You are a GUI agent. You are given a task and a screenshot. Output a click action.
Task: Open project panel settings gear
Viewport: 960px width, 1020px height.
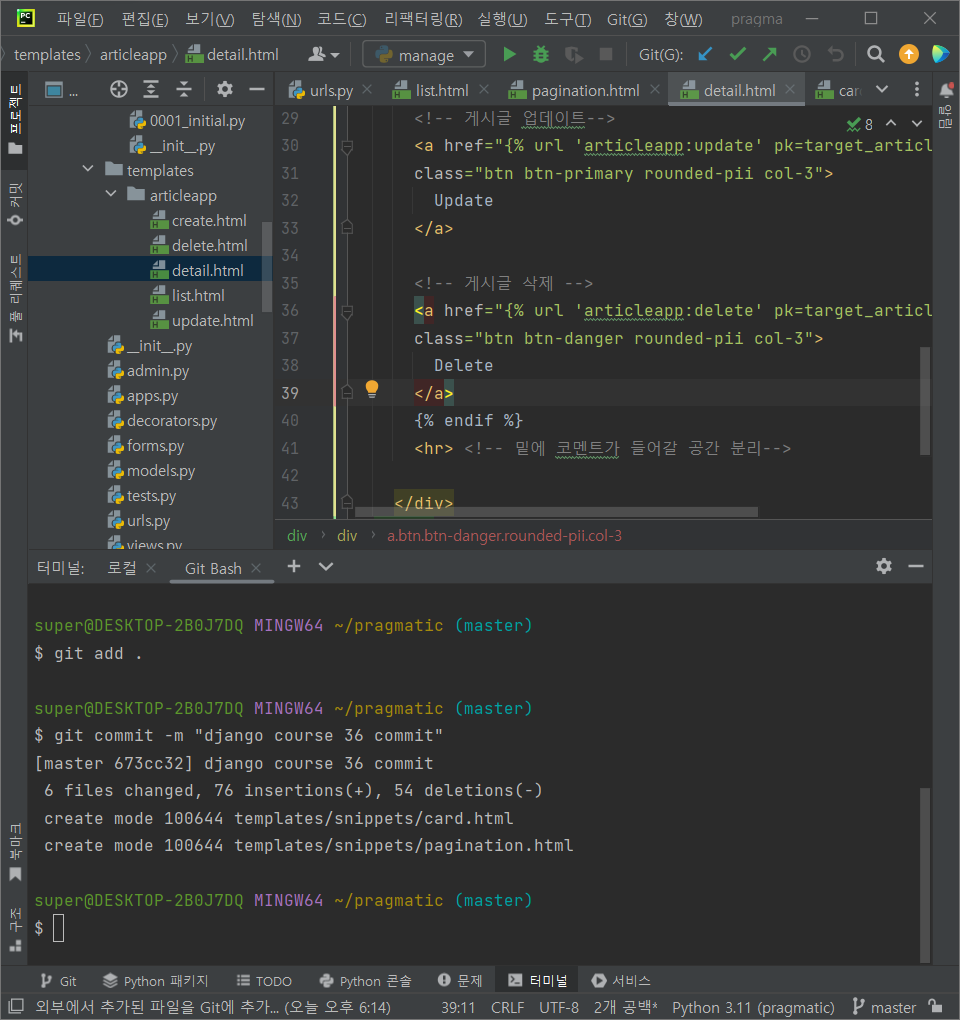[x=224, y=89]
